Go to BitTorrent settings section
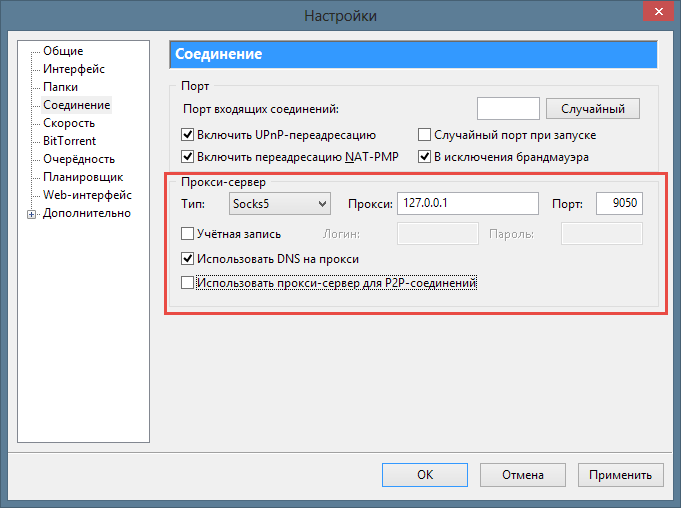Viewport: 681px width, 508px height. pyautogui.click(x=70, y=141)
